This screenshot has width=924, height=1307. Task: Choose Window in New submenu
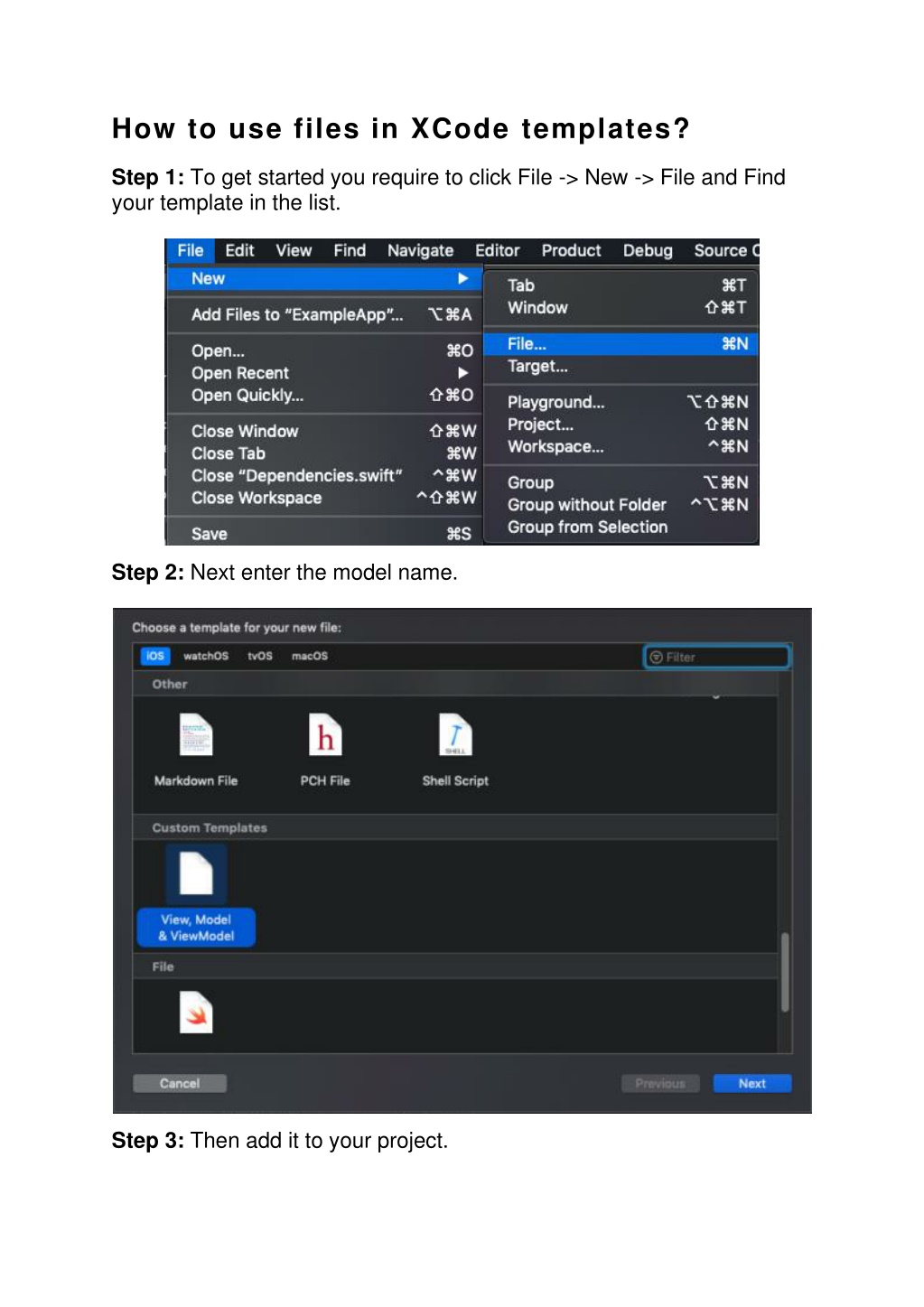coord(621,308)
